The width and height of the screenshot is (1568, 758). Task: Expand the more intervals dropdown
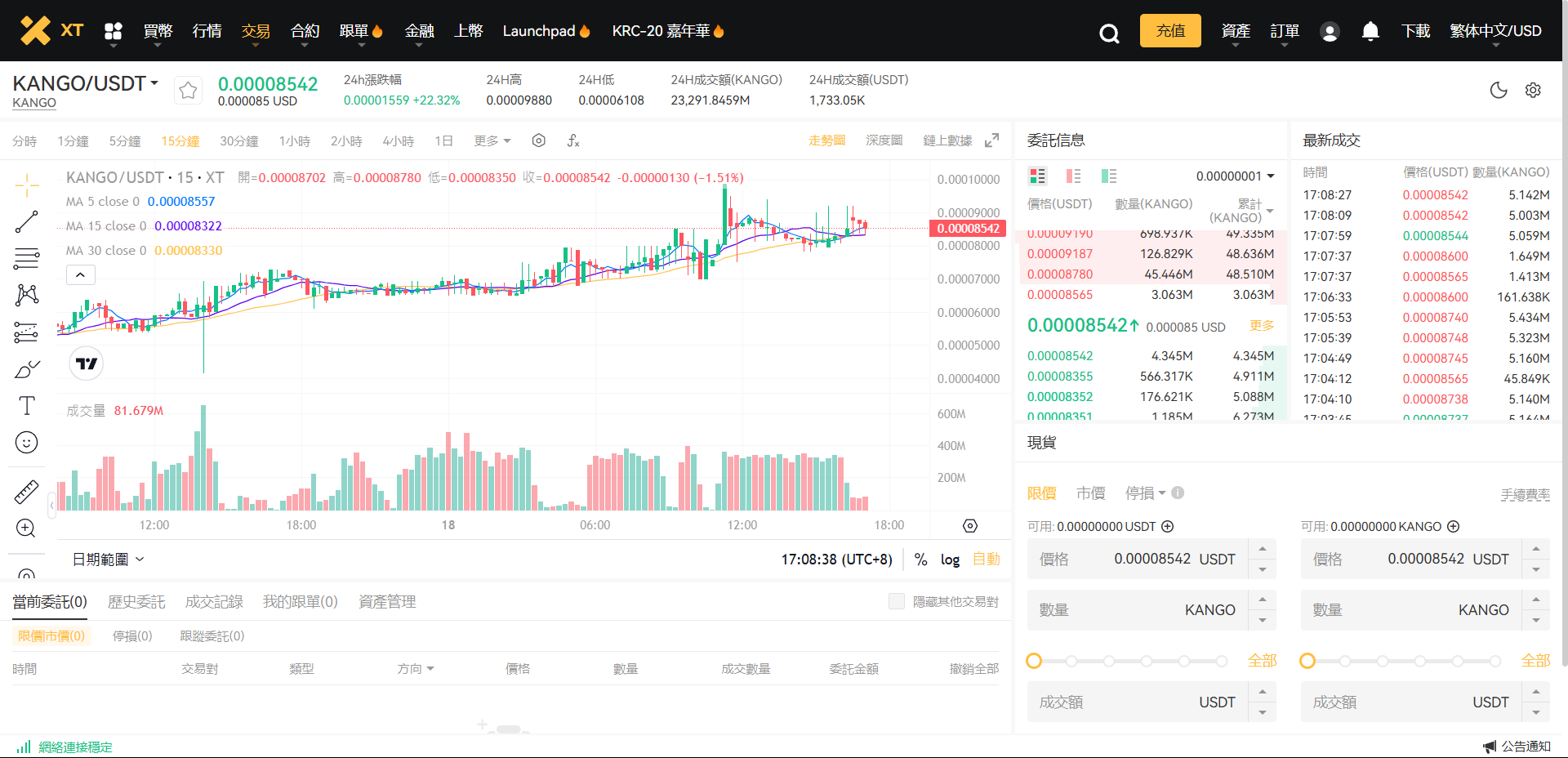[x=492, y=141]
